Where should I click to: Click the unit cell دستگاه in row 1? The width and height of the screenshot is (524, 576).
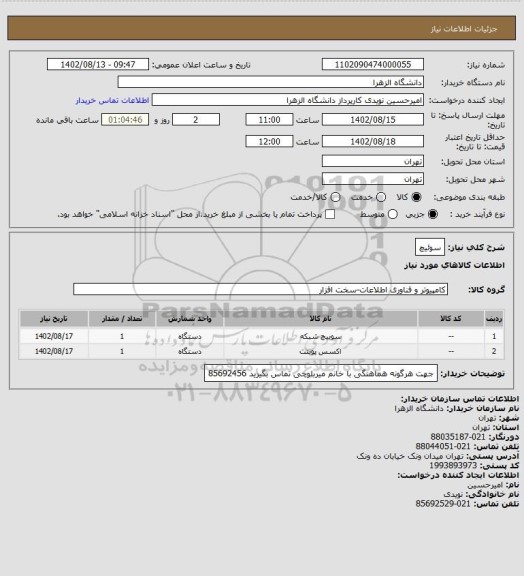click(190, 336)
